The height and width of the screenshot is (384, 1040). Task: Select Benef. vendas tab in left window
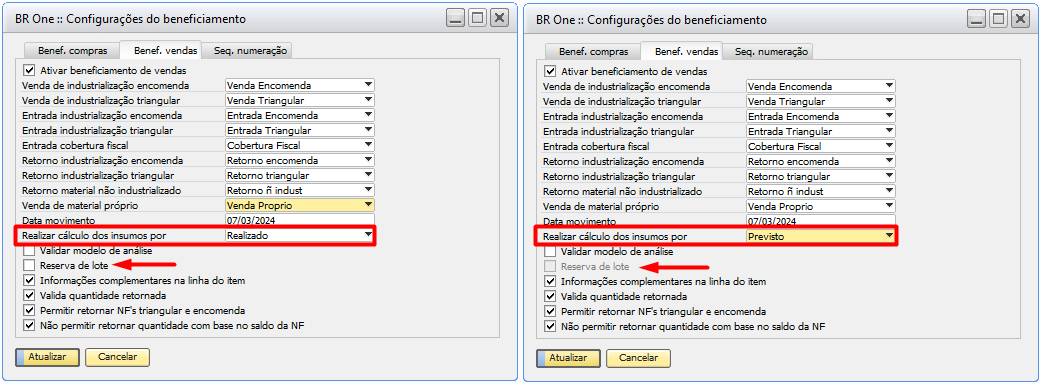pyautogui.click(x=161, y=50)
